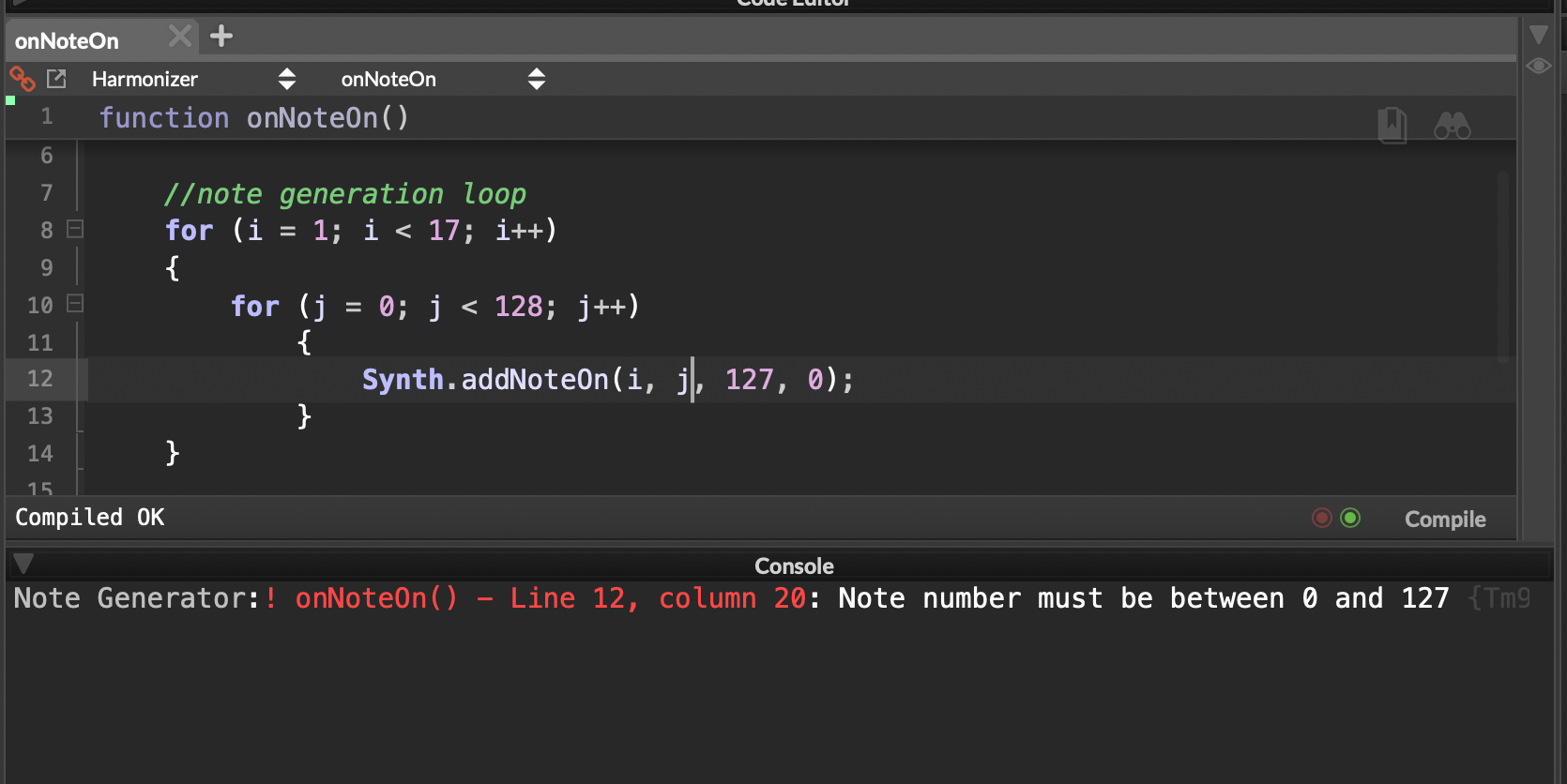Click line number 8 in the gutter
Viewport: 1567px width, 784px height.
point(47,230)
